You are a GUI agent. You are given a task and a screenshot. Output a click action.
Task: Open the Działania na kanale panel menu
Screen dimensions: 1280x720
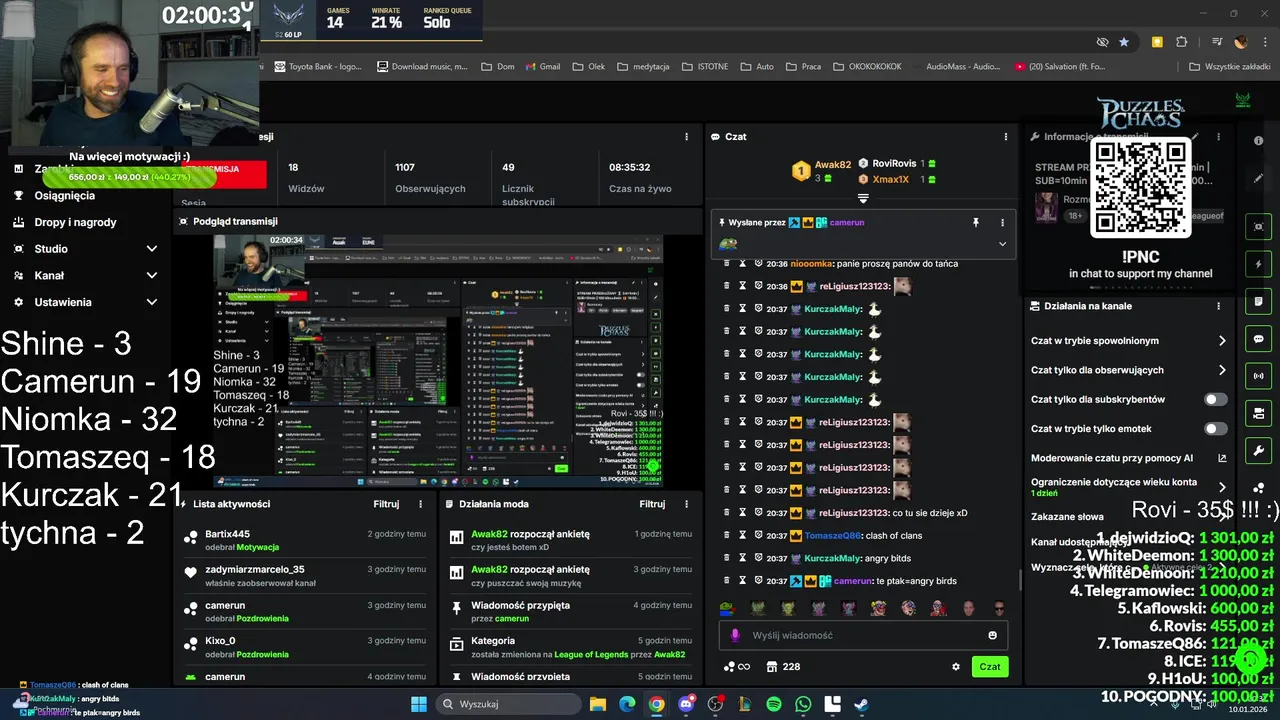1218,306
